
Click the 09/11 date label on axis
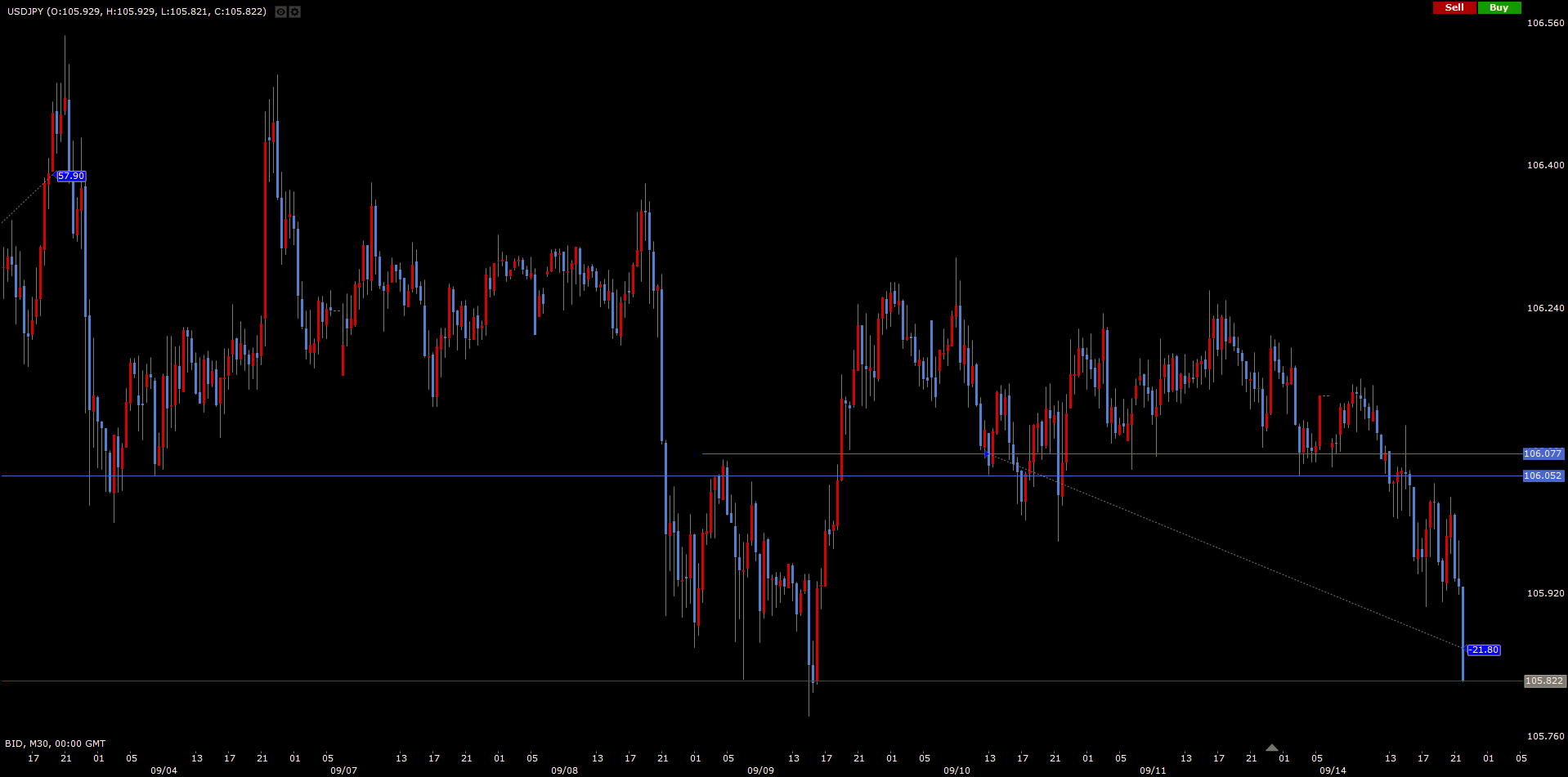(1153, 770)
